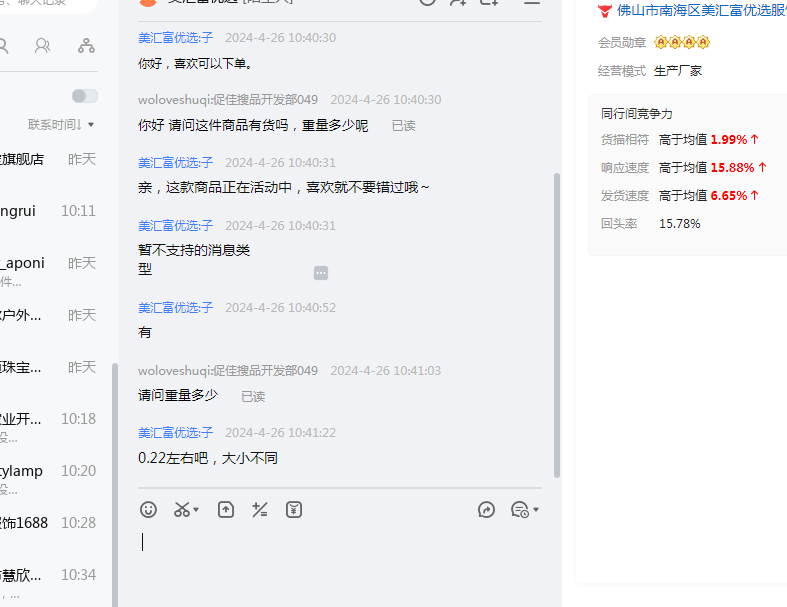Click the message 0.22左右吧，大小不同
The image size is (787, 607).
point(208,458)
